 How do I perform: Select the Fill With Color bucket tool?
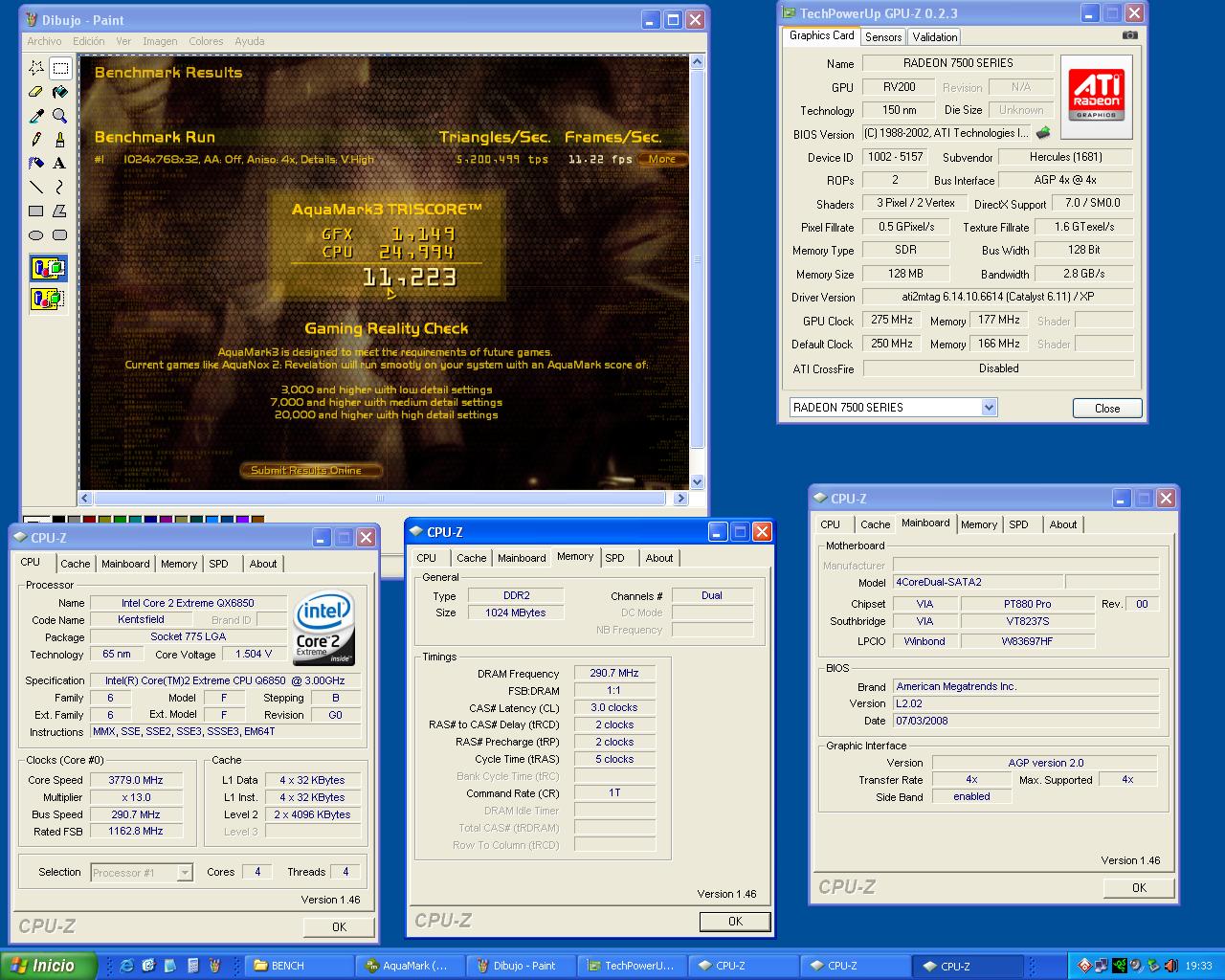59,92
